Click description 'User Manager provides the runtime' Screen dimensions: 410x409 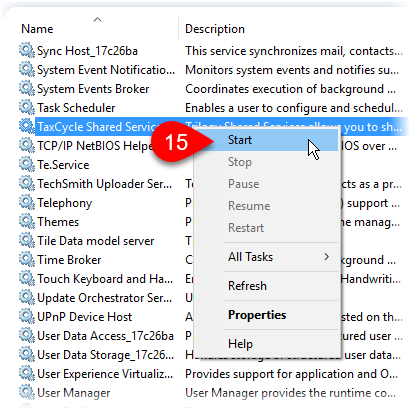(x=291, y=393)
